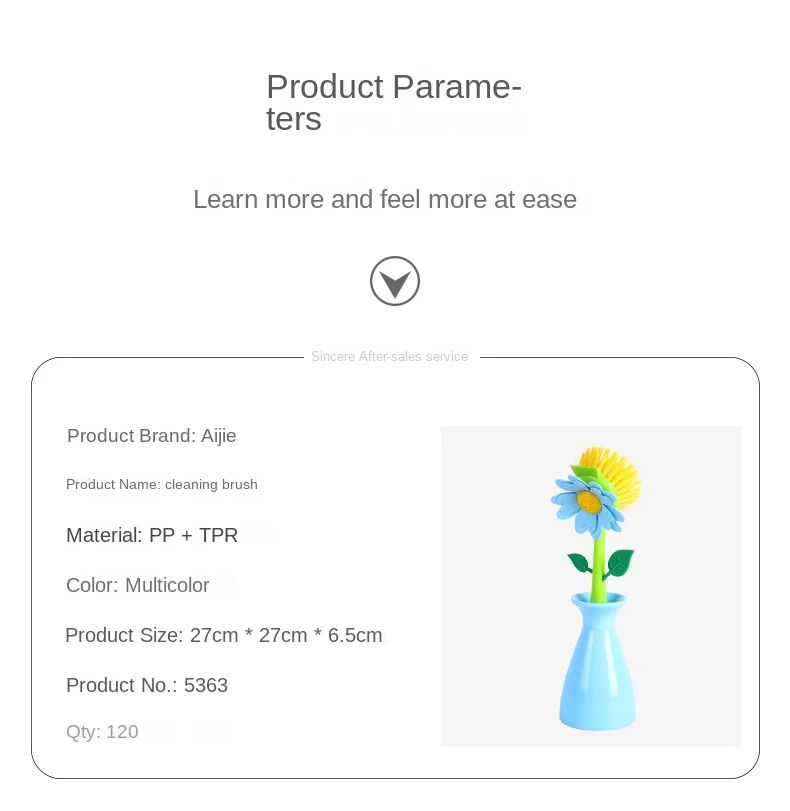This screenshot has width=790, height=811.
Task: Click the sunflower brush product image
Action: [590, 586]
